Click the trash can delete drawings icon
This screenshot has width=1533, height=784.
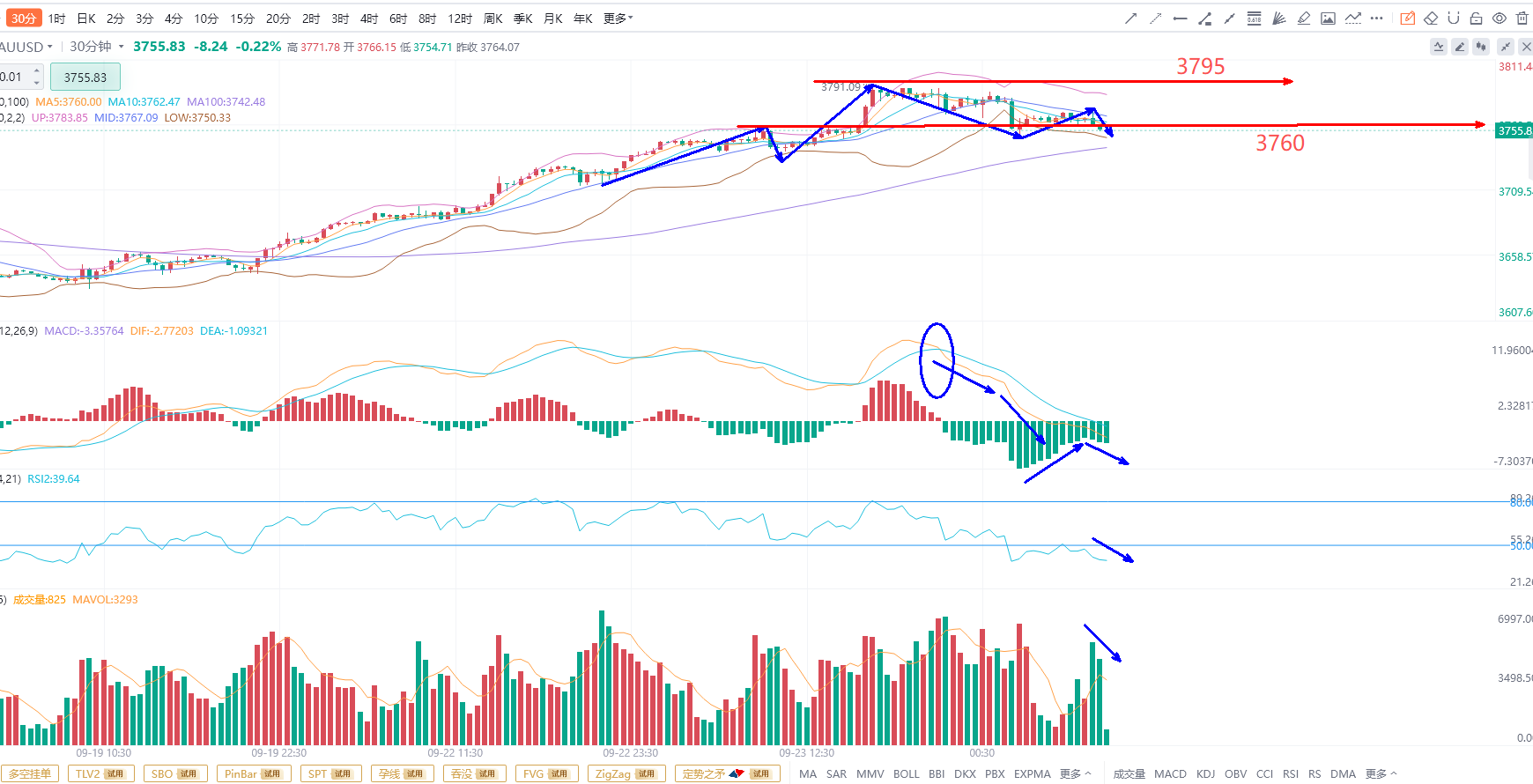[x=1522, y=18]
